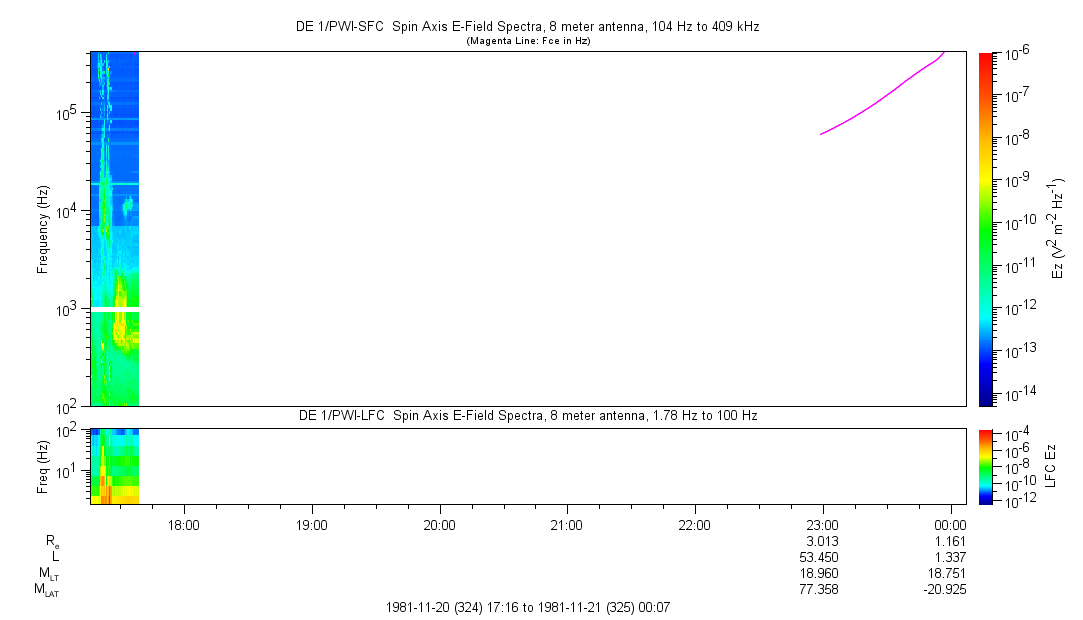Click the 00:00 time tick label
This screenshot has width=1083, height=620.
point(950,525)
